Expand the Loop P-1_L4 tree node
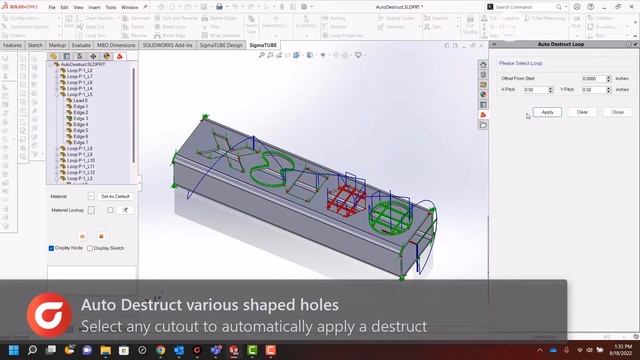This screenshot has height=360, width=640. pos(57,88)
